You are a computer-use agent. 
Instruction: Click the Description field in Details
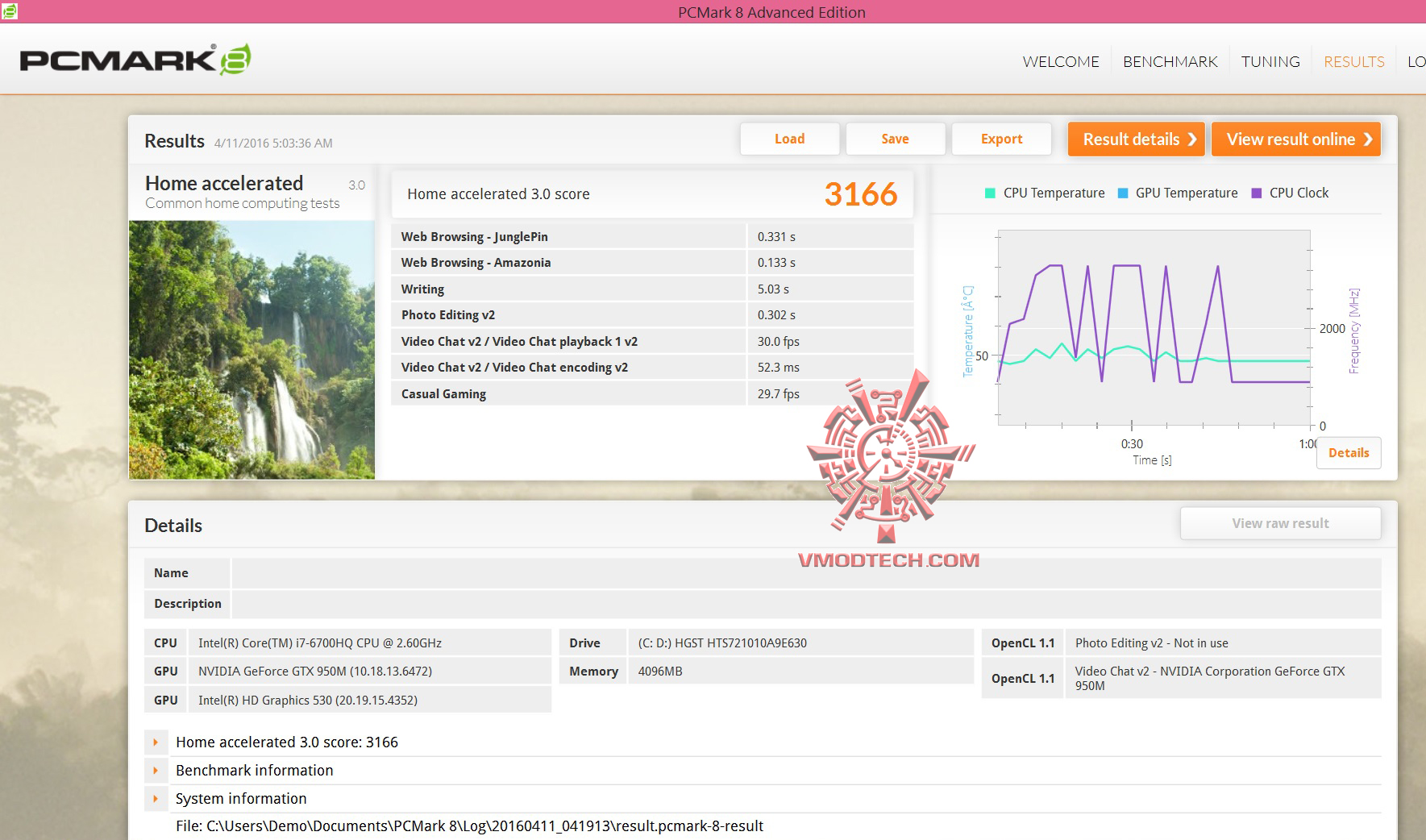806,604
